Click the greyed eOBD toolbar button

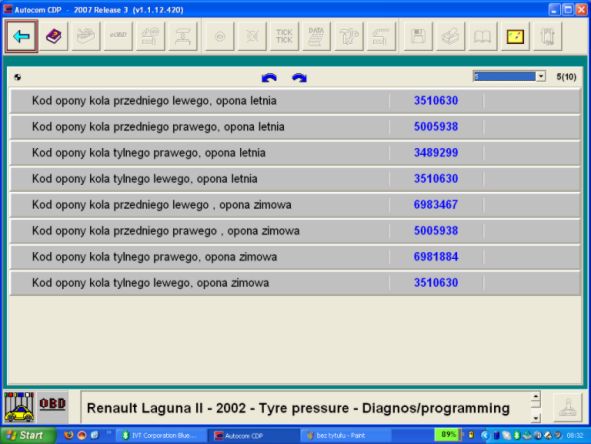pos(118,36)
